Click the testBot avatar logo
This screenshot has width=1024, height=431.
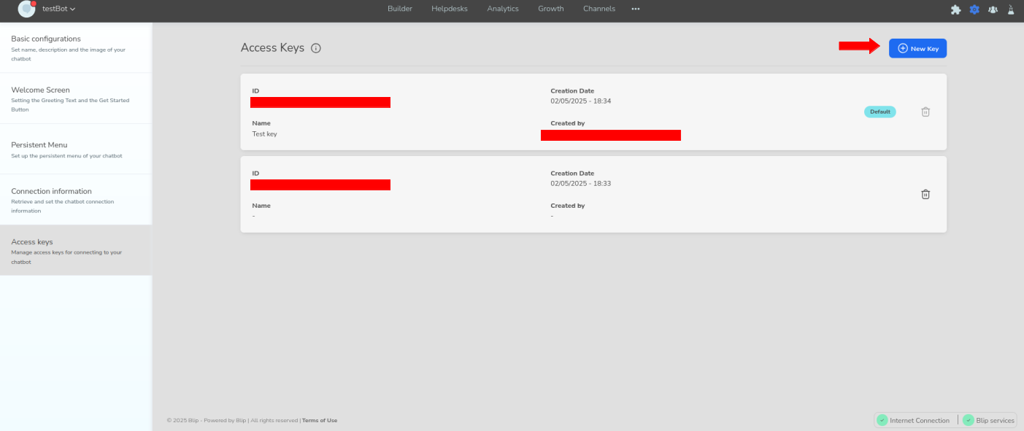tap(26, 9)
